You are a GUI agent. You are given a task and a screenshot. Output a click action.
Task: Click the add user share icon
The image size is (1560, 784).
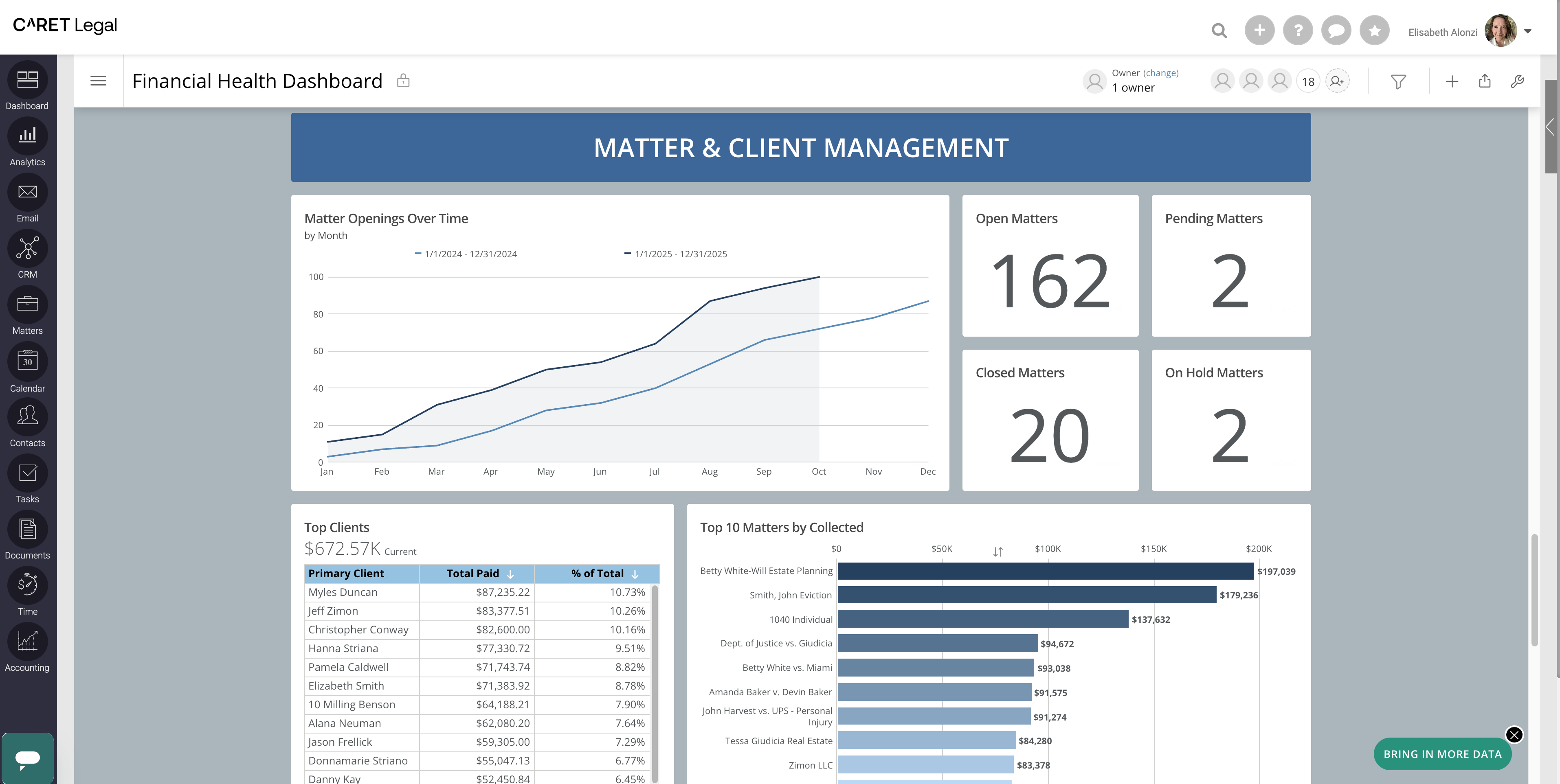1337,81
